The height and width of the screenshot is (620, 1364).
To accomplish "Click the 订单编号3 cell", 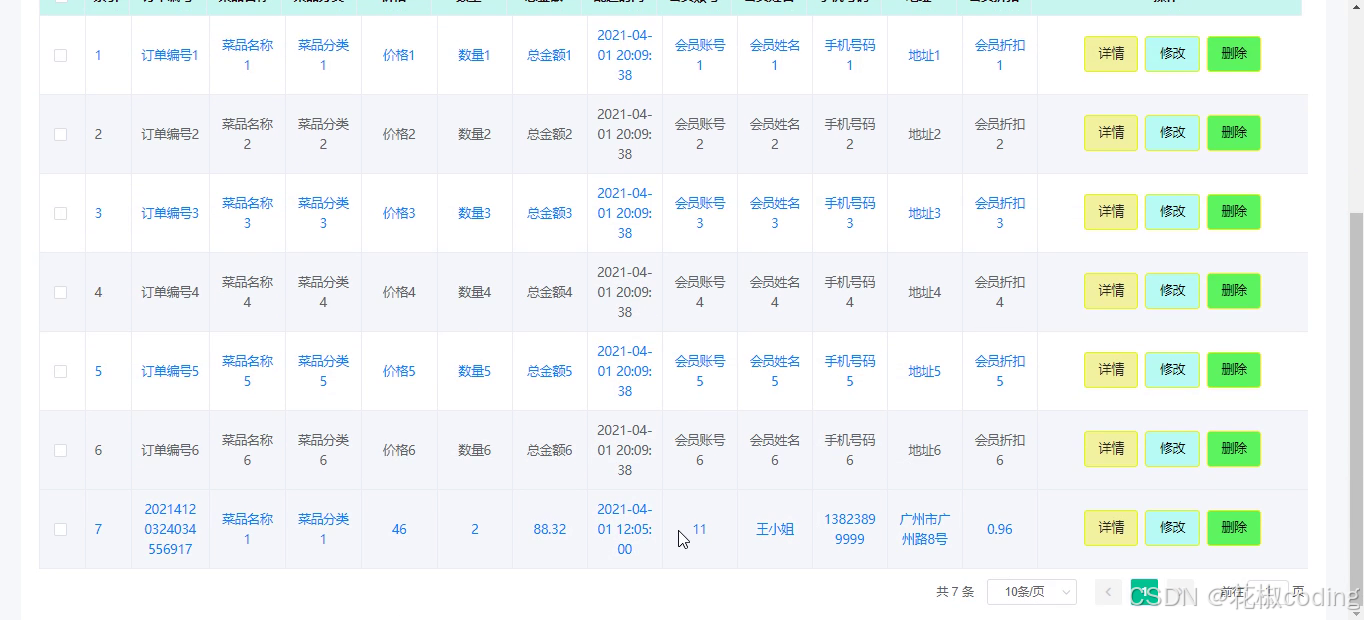I will tap(170, 213).
